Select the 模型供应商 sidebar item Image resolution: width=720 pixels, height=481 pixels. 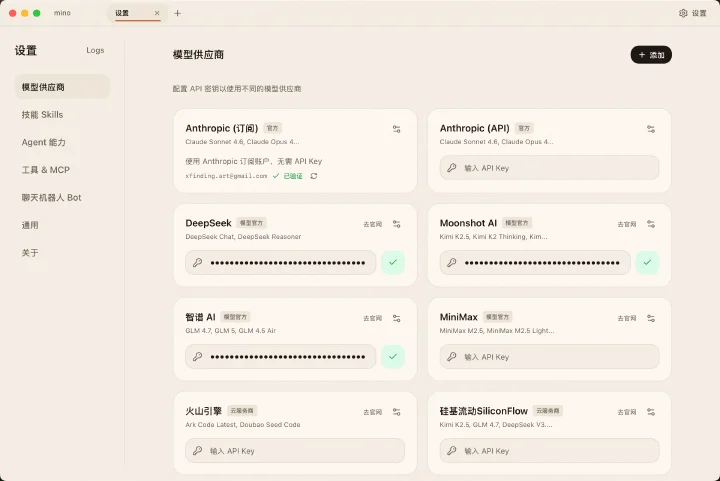pos(62,87)
